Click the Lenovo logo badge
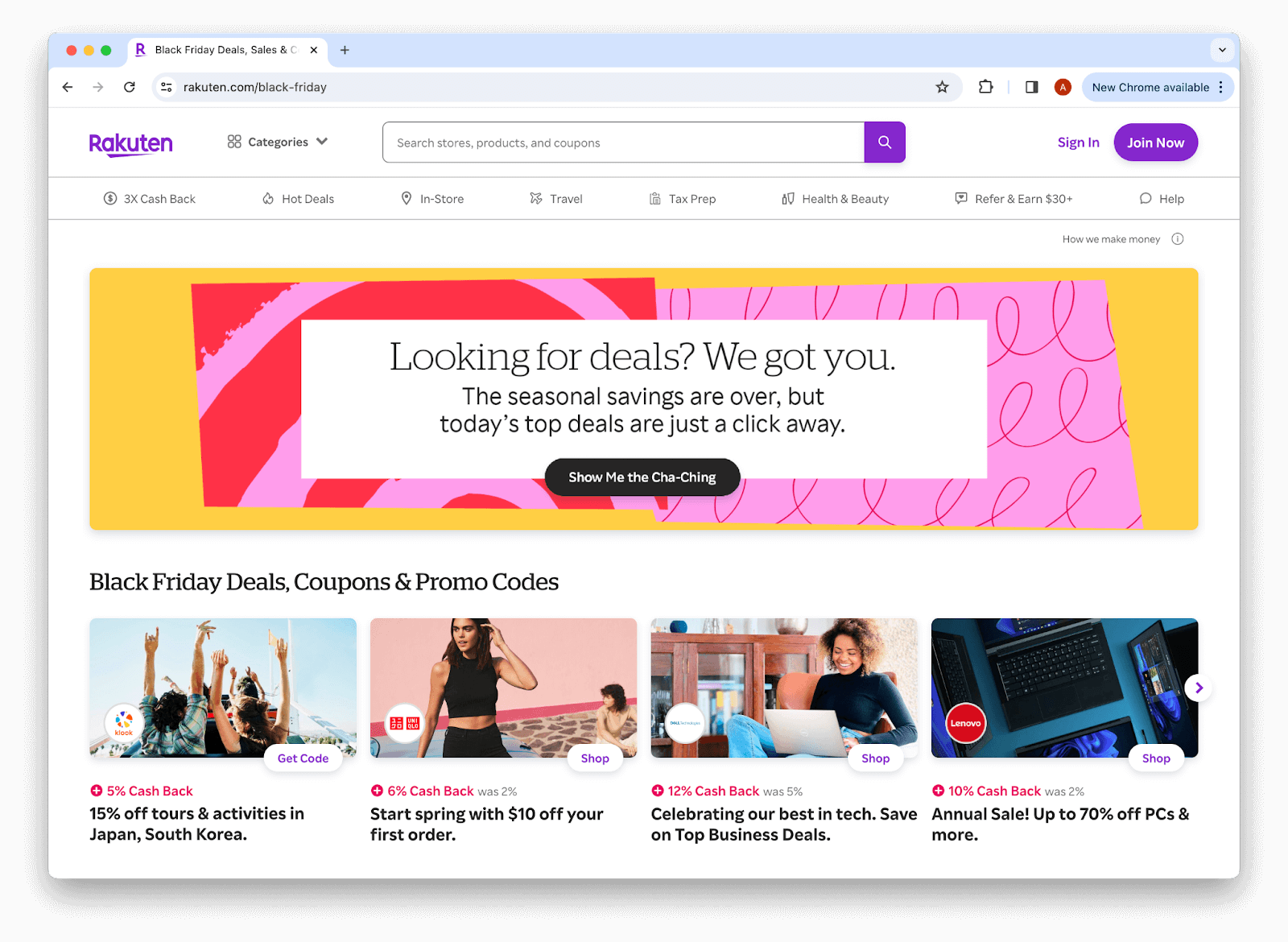The height and width of the screenshot is (942, 1288). [965, 722]
